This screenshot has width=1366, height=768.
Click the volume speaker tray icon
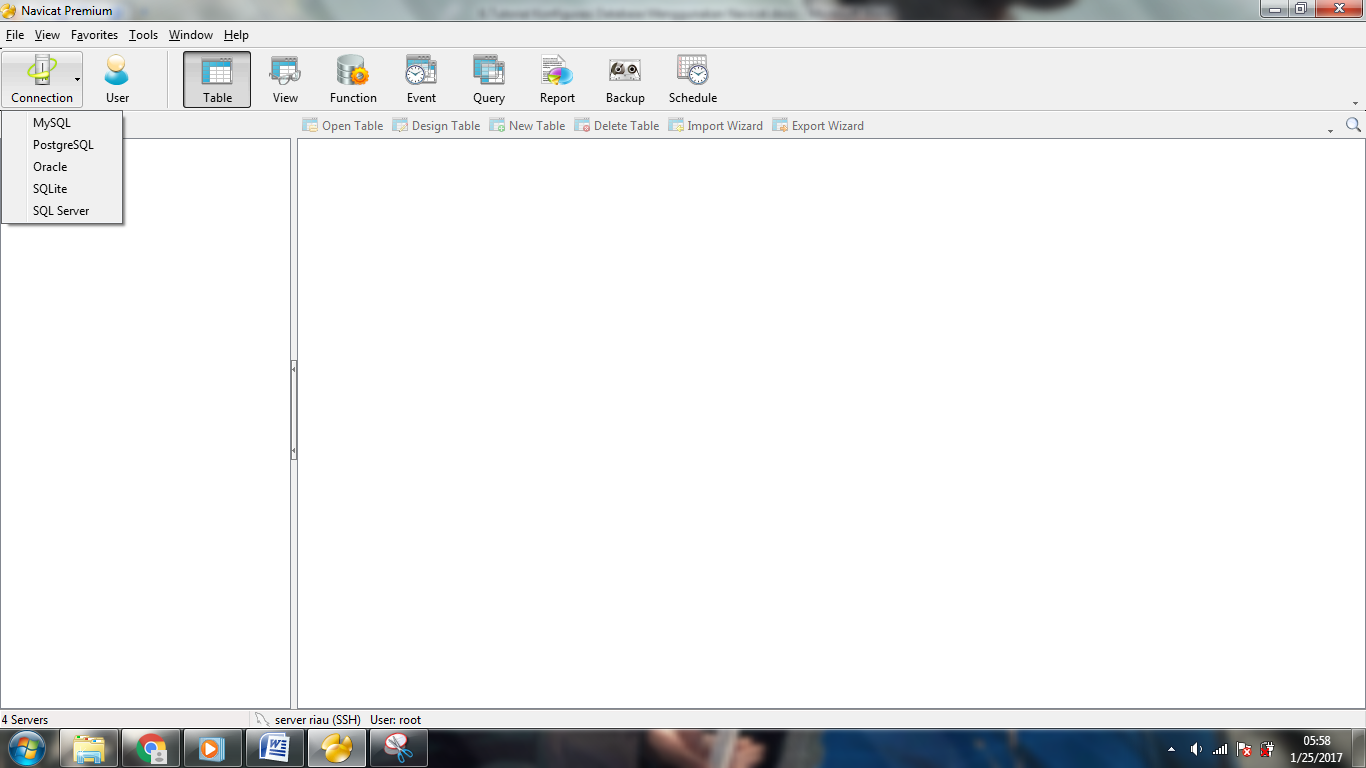1197,749
